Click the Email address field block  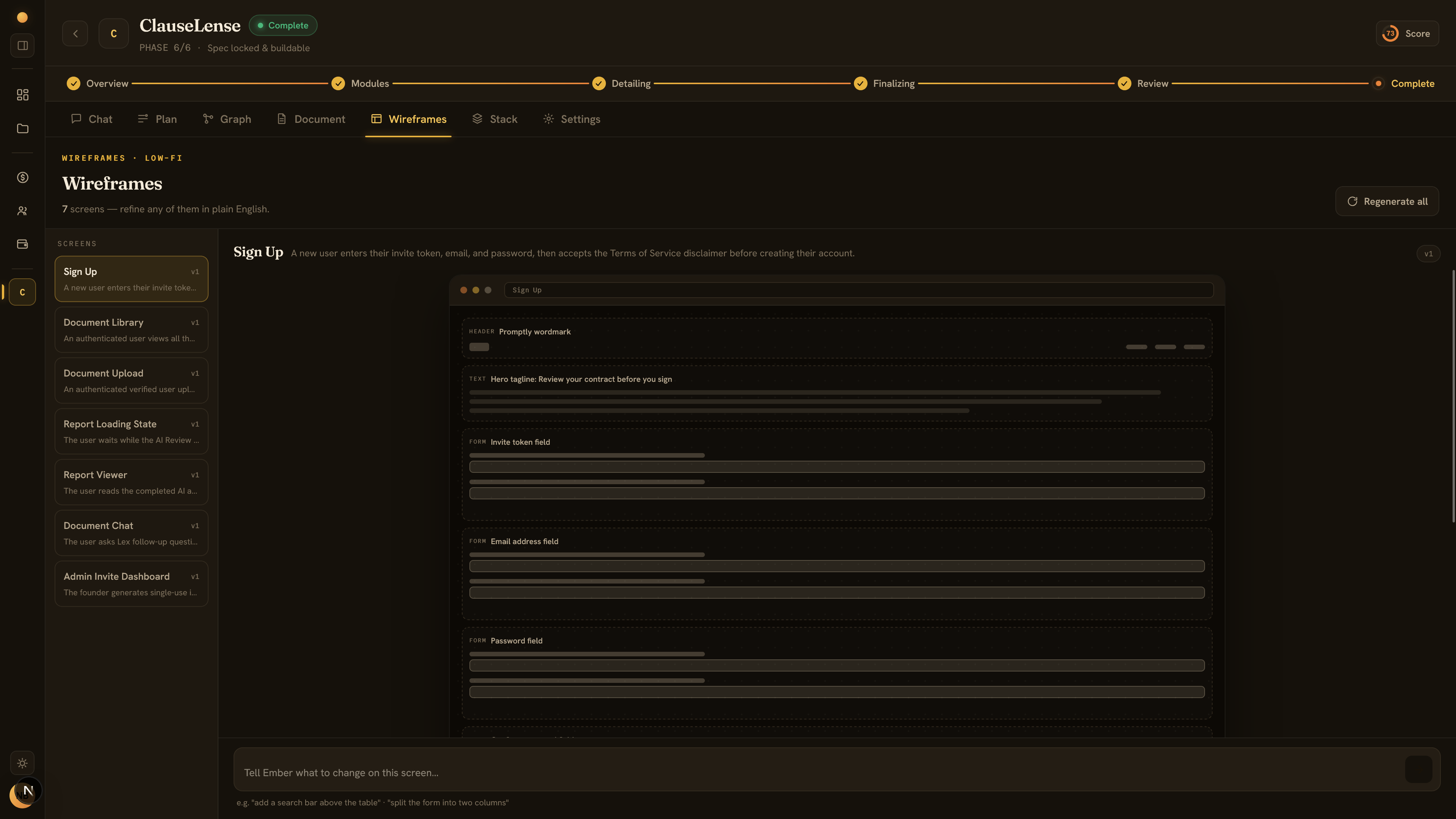[837, 574]
